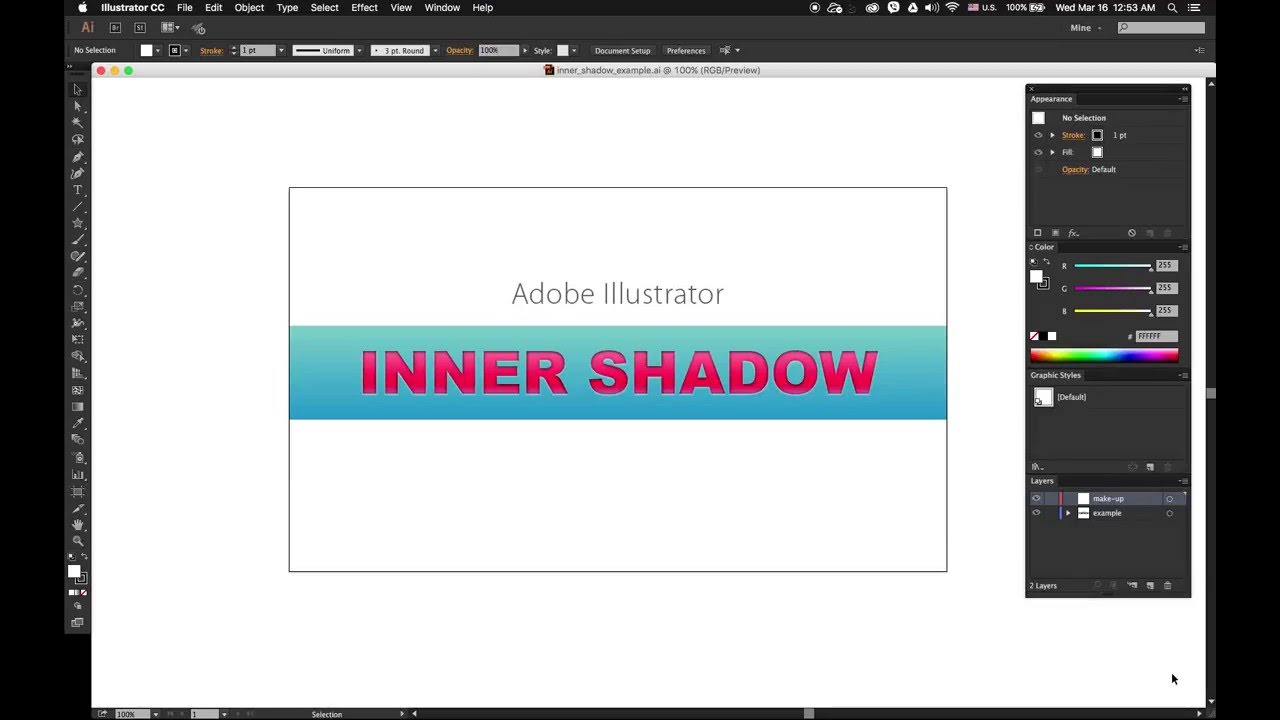Click the Spotlight search icon in menu bar
This screenshot has width=1280, height=720.
[1172, 7]
